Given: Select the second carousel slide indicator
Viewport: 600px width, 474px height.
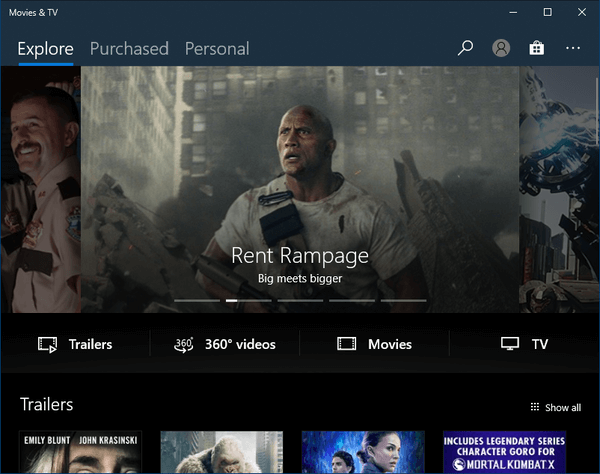Looking at the screenshot, I should coord(249,301).
